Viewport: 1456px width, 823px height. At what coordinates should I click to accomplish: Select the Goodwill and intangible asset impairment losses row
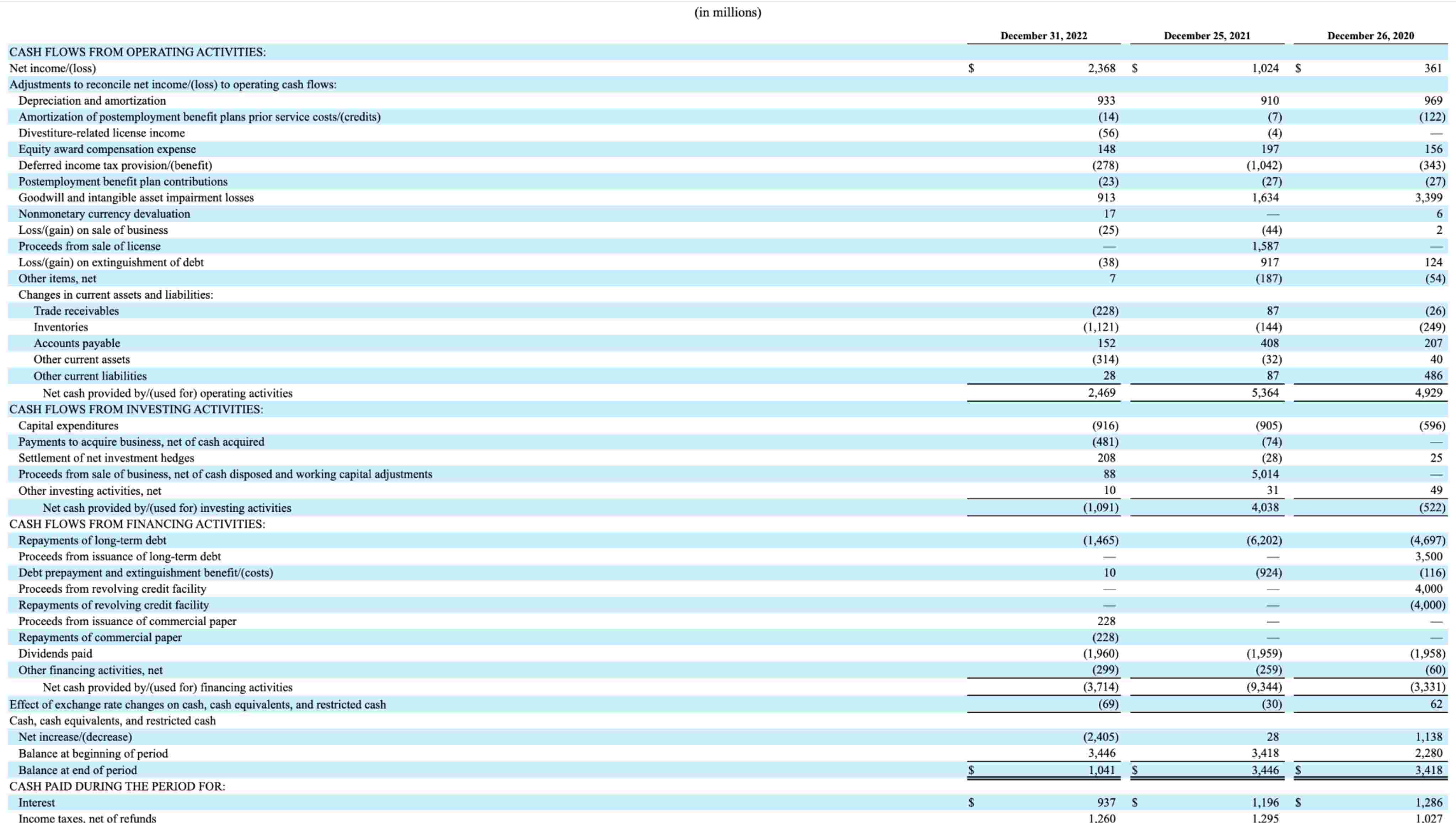pyautogui.click(x=136, y=197)
